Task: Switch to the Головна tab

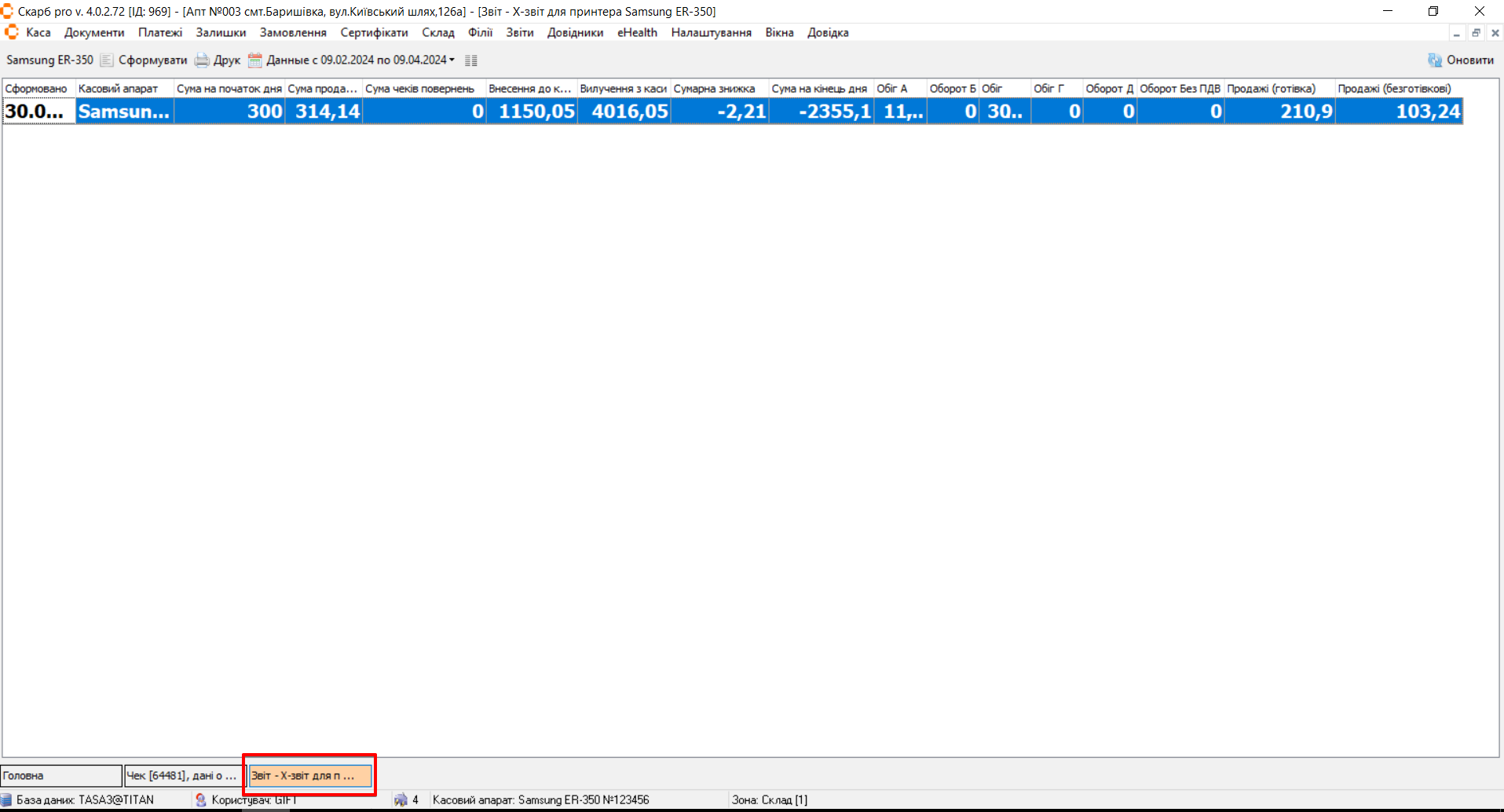Action: [61, 776]
